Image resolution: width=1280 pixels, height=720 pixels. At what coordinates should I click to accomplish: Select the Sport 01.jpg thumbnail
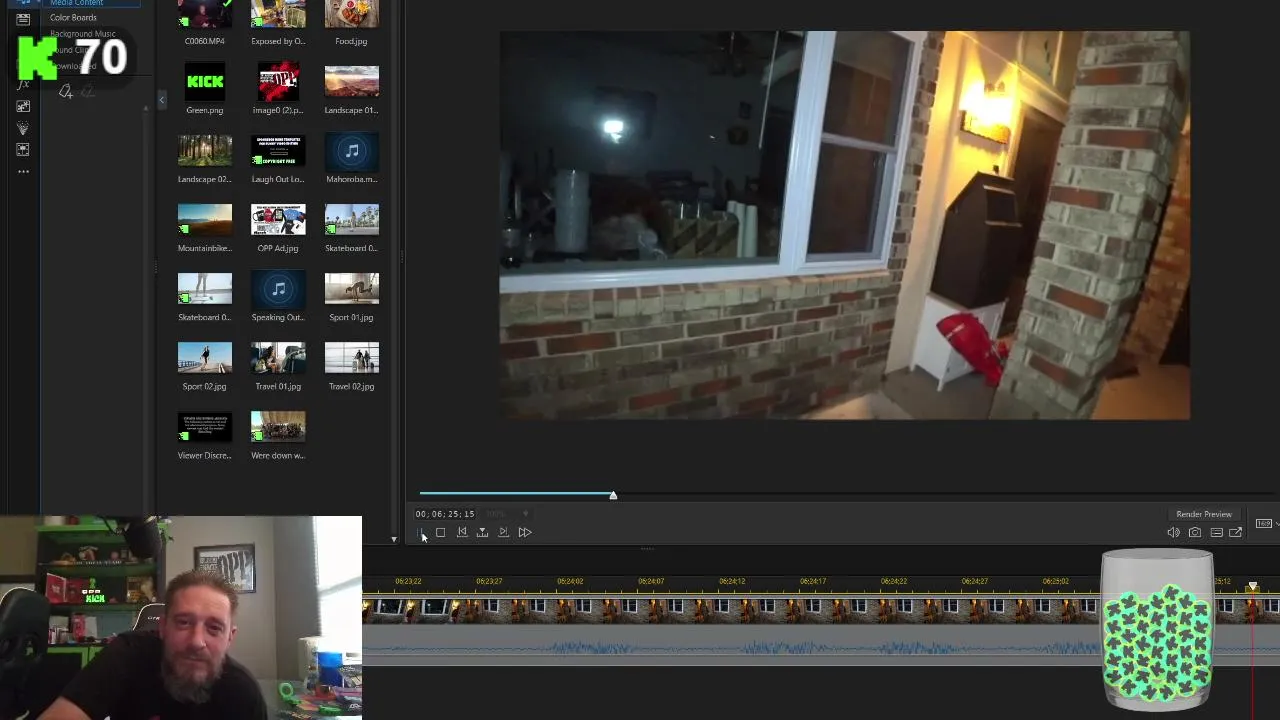(x=351, y=289)
